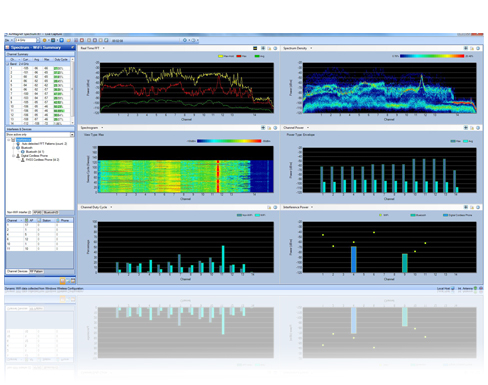Screen dimensions: 488x385
Task: Collapse the Band 2.4 GHz group row
Action: pos(8,64)
